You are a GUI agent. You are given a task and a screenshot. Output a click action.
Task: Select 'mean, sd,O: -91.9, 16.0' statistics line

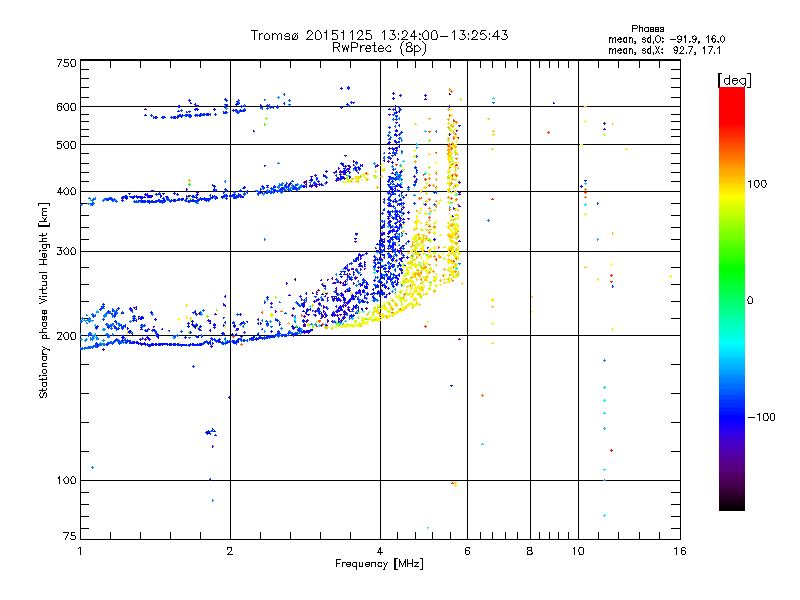(666, 39)
